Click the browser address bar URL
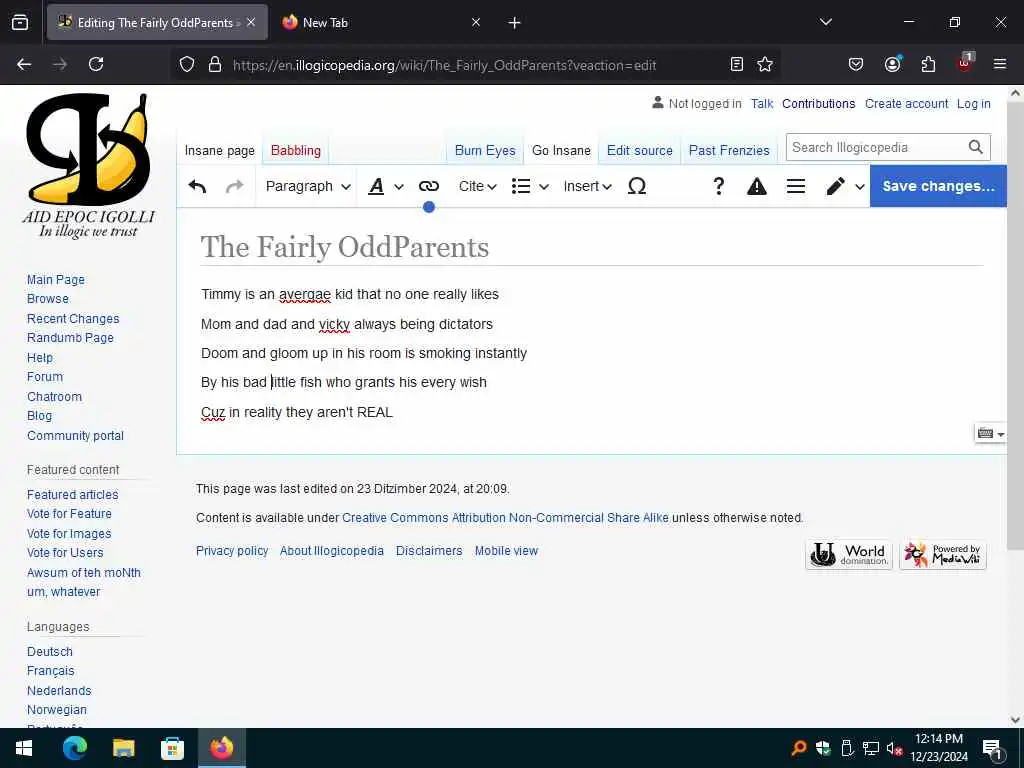Image resolution: width=1024 pixels, height=768 pixels. click(444, 65)
